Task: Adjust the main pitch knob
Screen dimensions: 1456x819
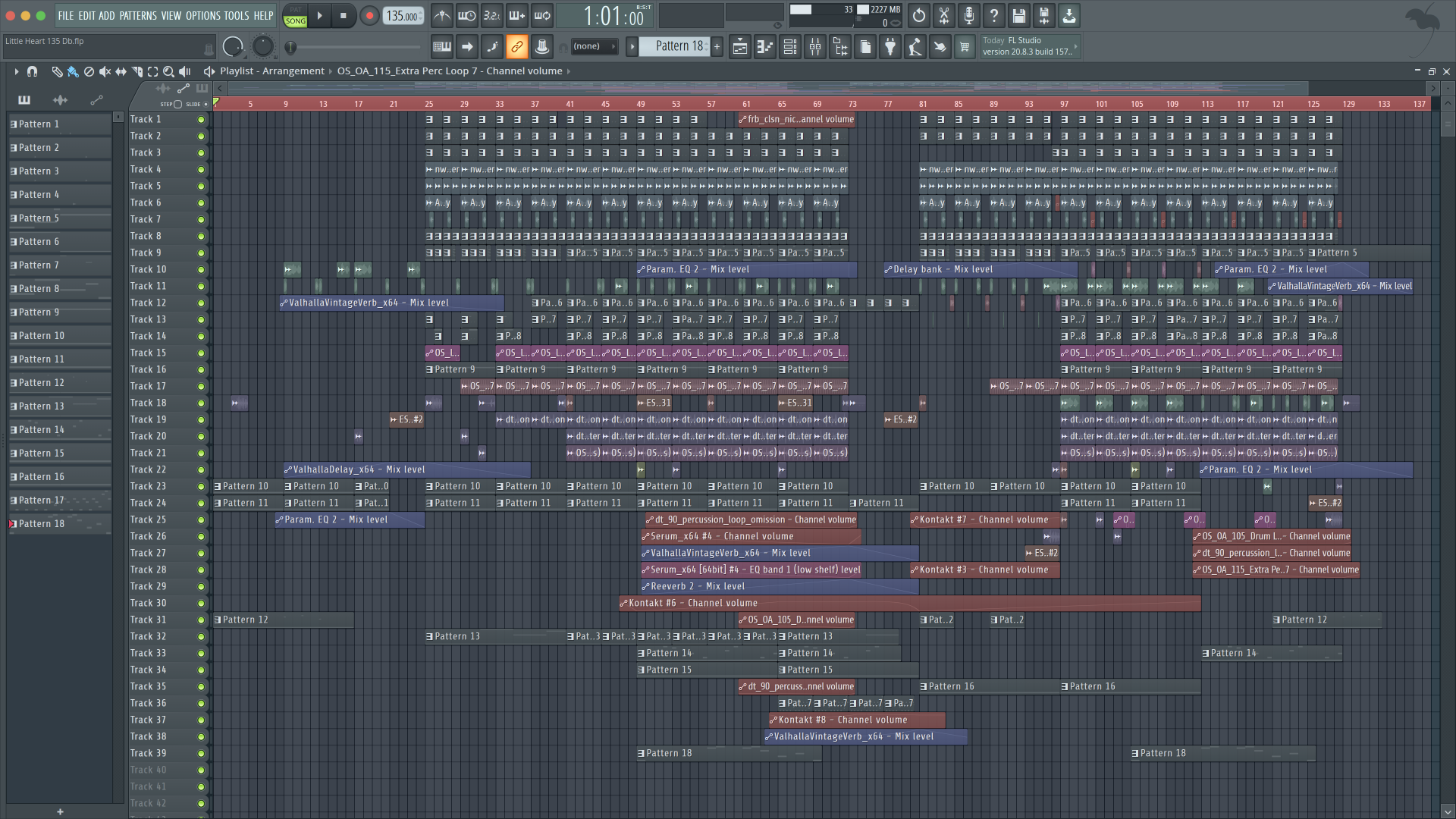Action: coord(262,47)
